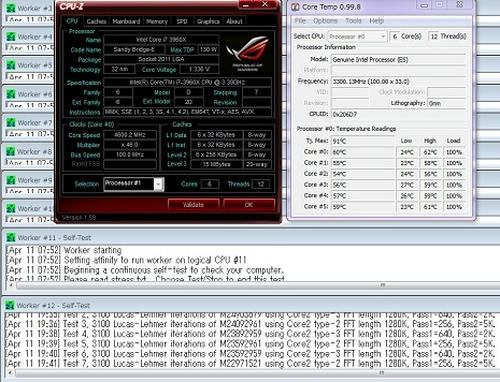The height and width of the screenshot is (382, 500).
Task: Click the Worker #8 window icon
Action: coord(11,151)
